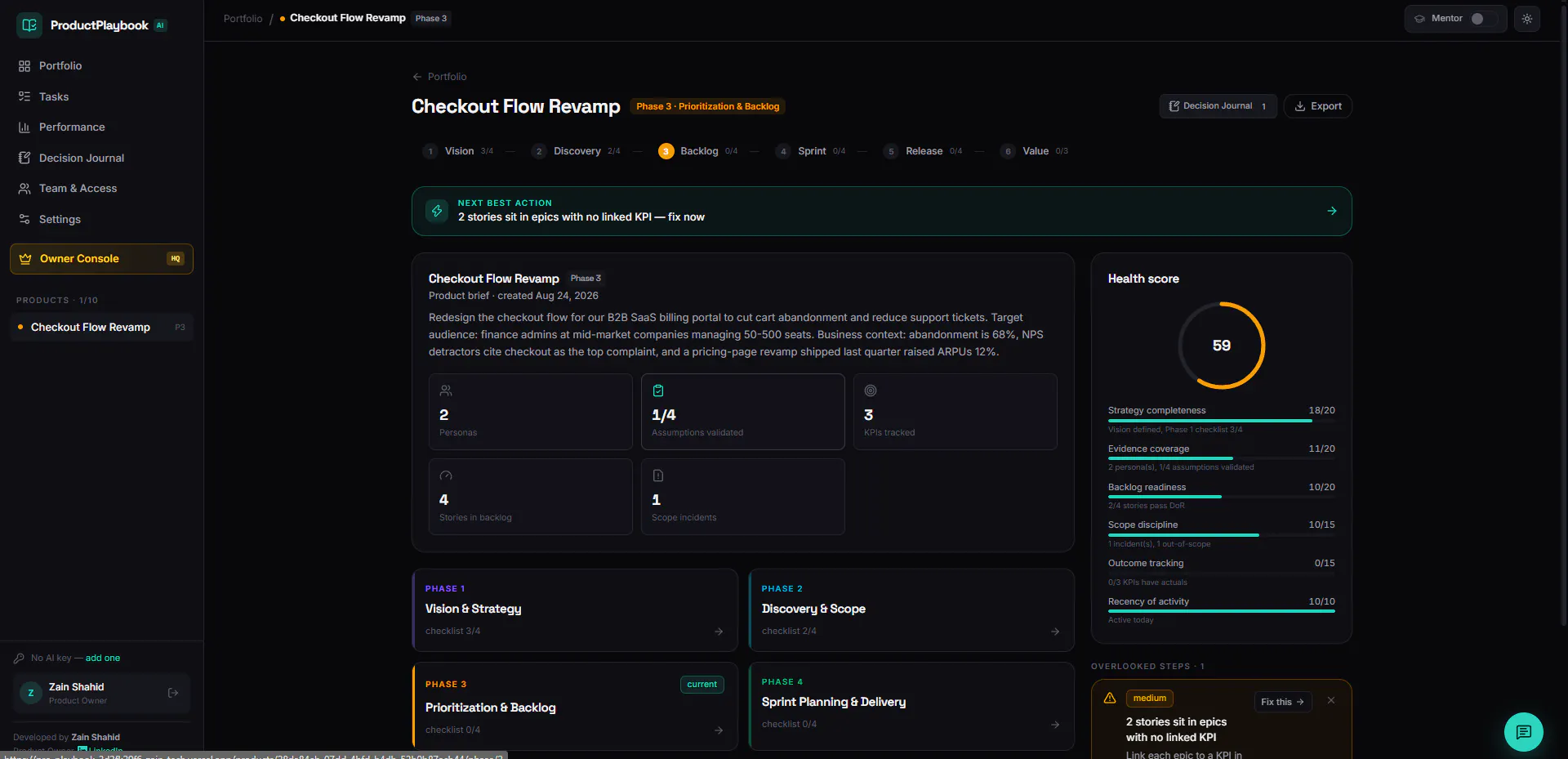The image size is (1568, 759).
Task: Click the medium severity badge
Action: (1150, 699)
